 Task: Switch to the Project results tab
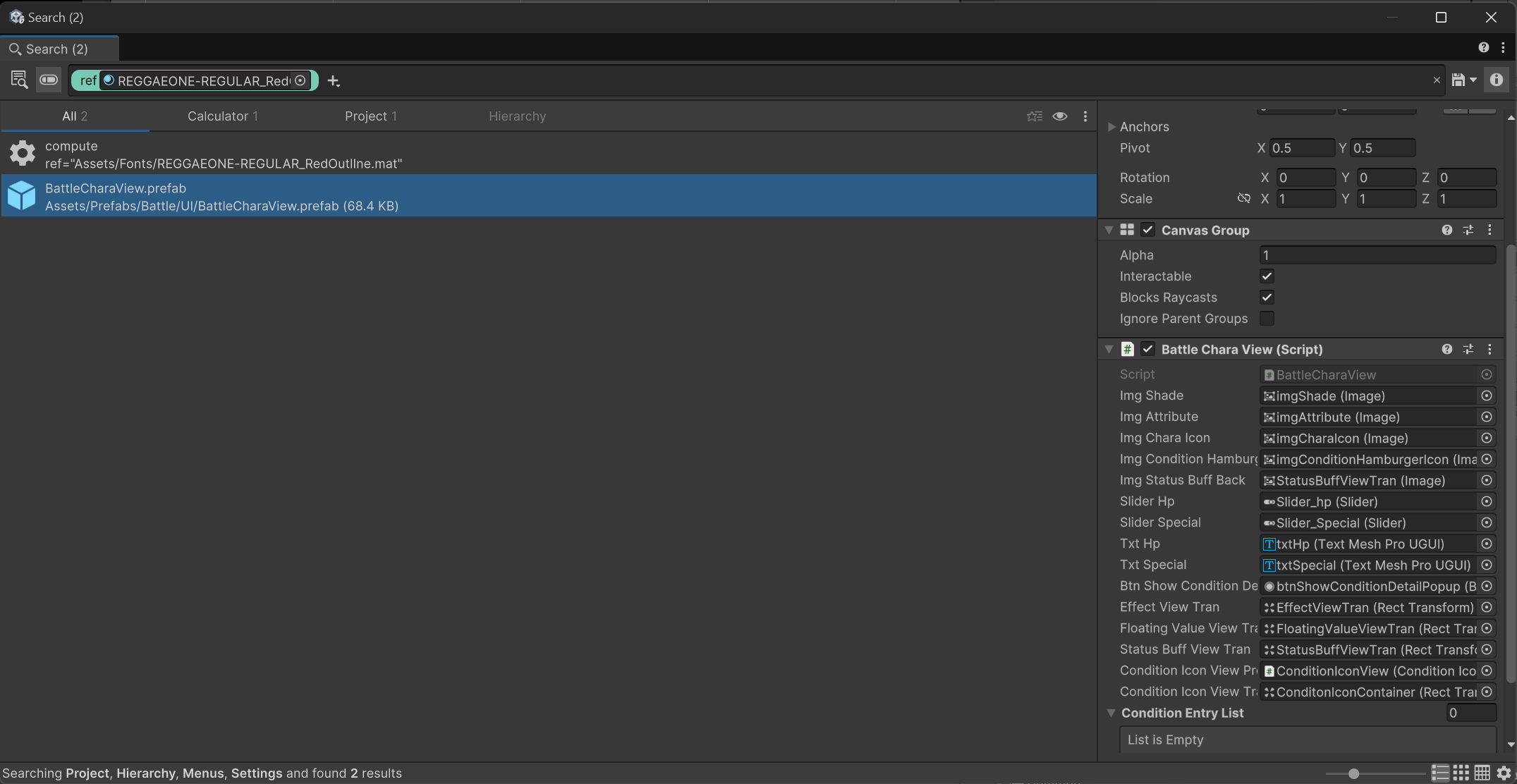pyautogui.click(x=370, y=116)
